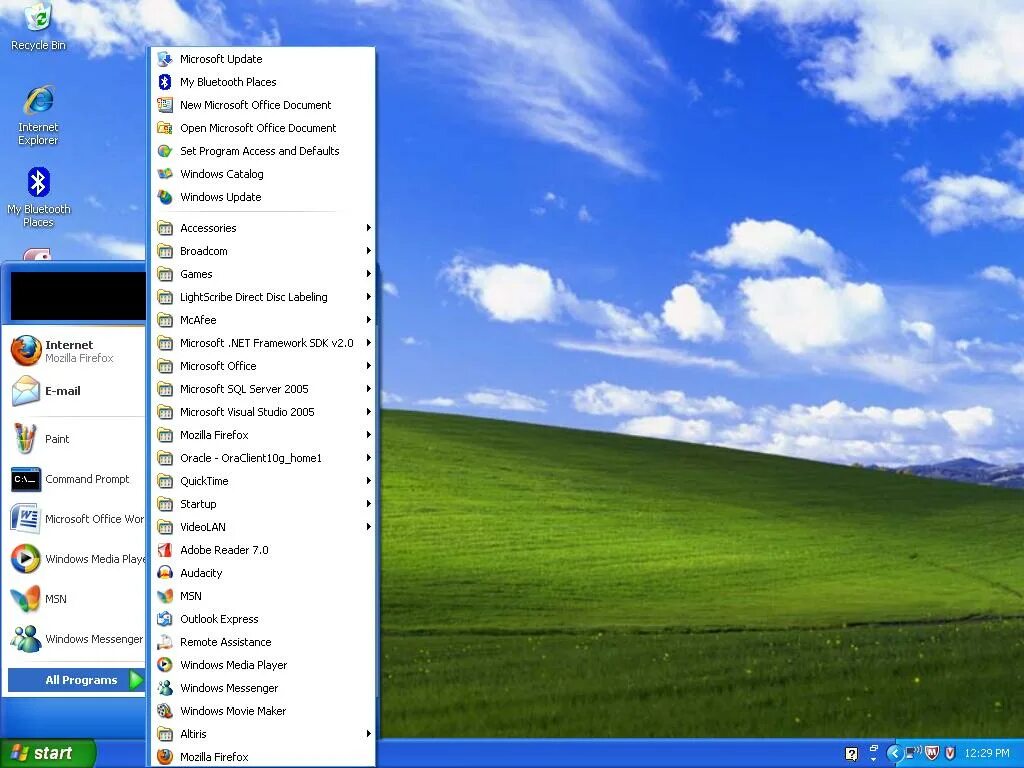Open the VideoLAN submenu
This screenshot has width=1024, height=768.
click(263, 526)
